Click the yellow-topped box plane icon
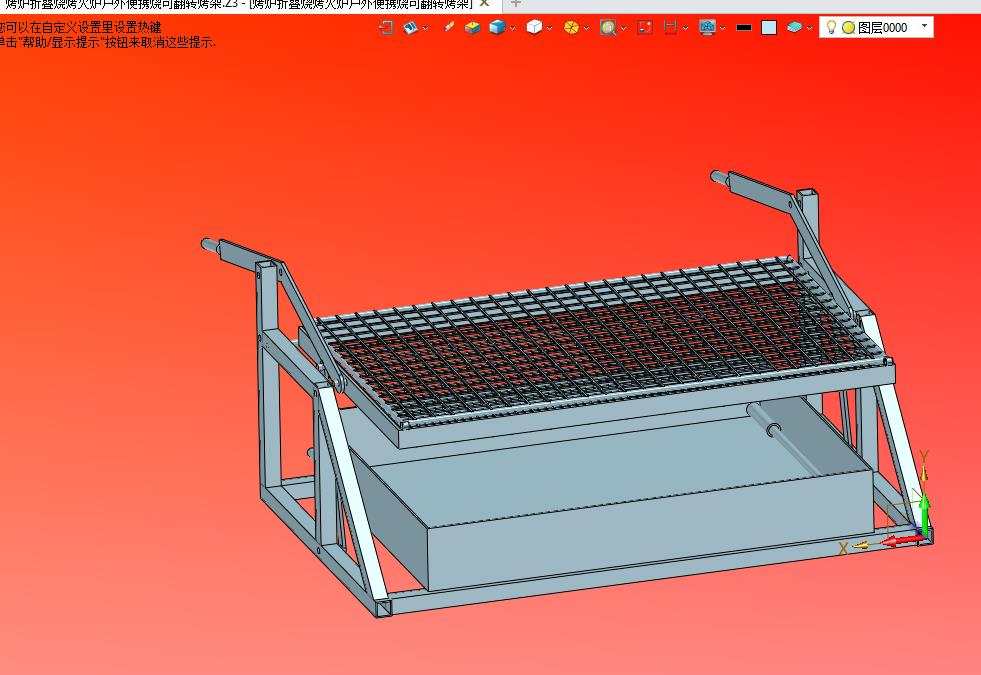The image size is (981, 675). [x=472, y=28]
